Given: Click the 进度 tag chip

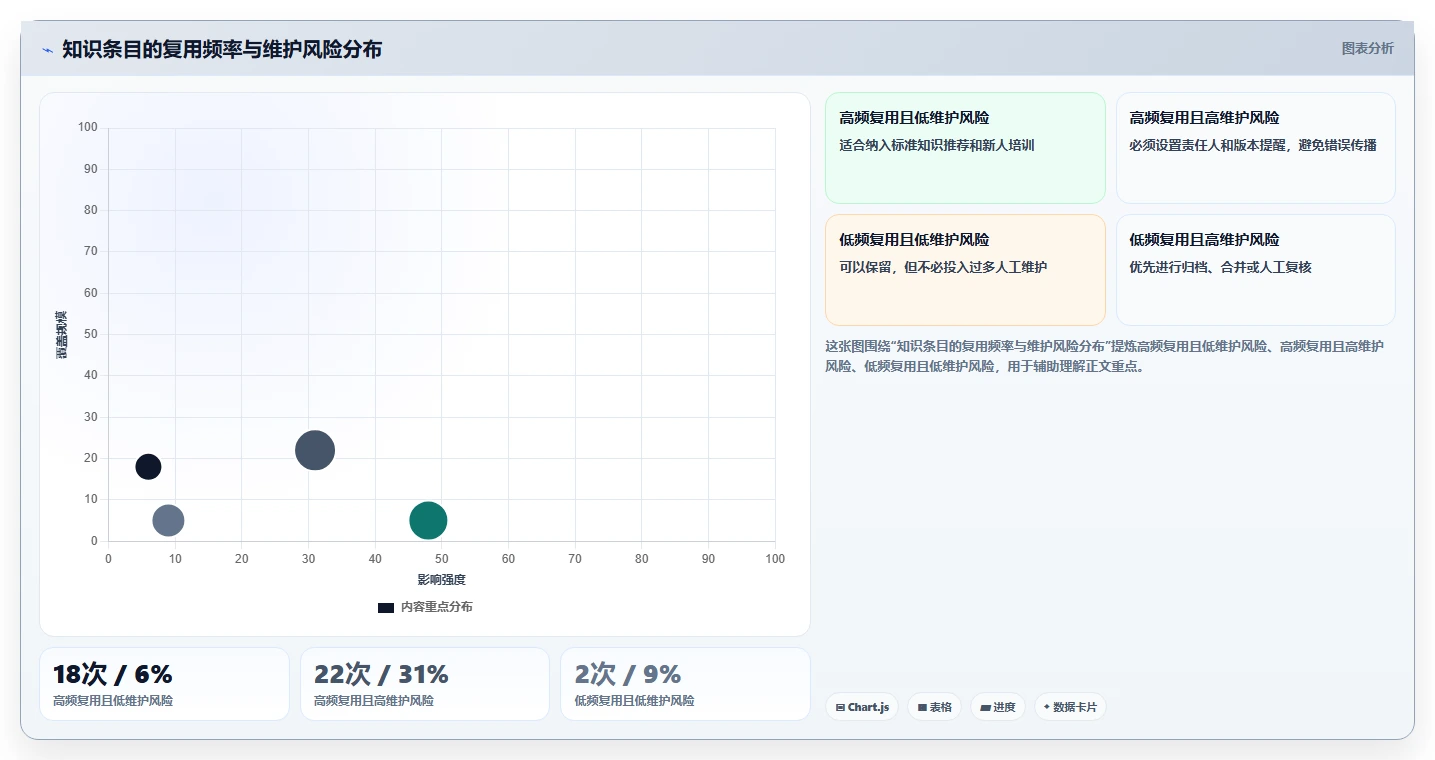Looking at the screenshot, I should (x=998, y=707).
